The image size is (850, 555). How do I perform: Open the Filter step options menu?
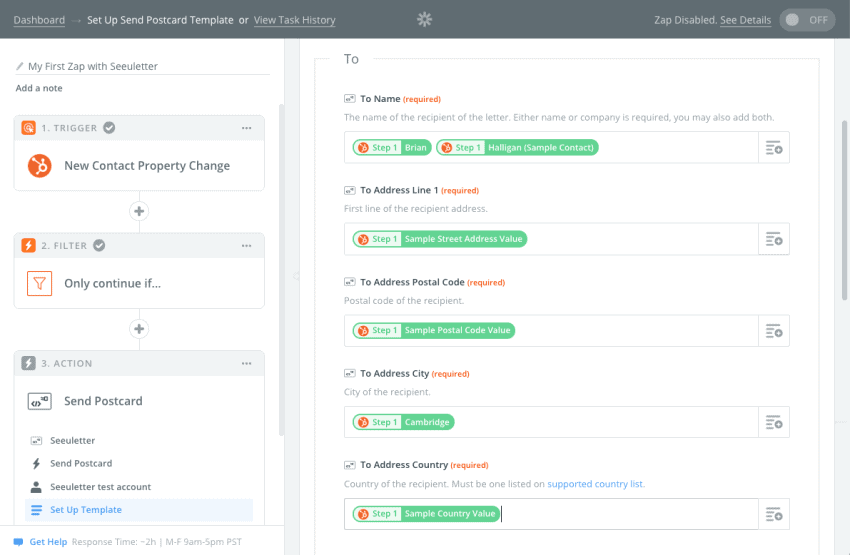click(x=247, y=246)
